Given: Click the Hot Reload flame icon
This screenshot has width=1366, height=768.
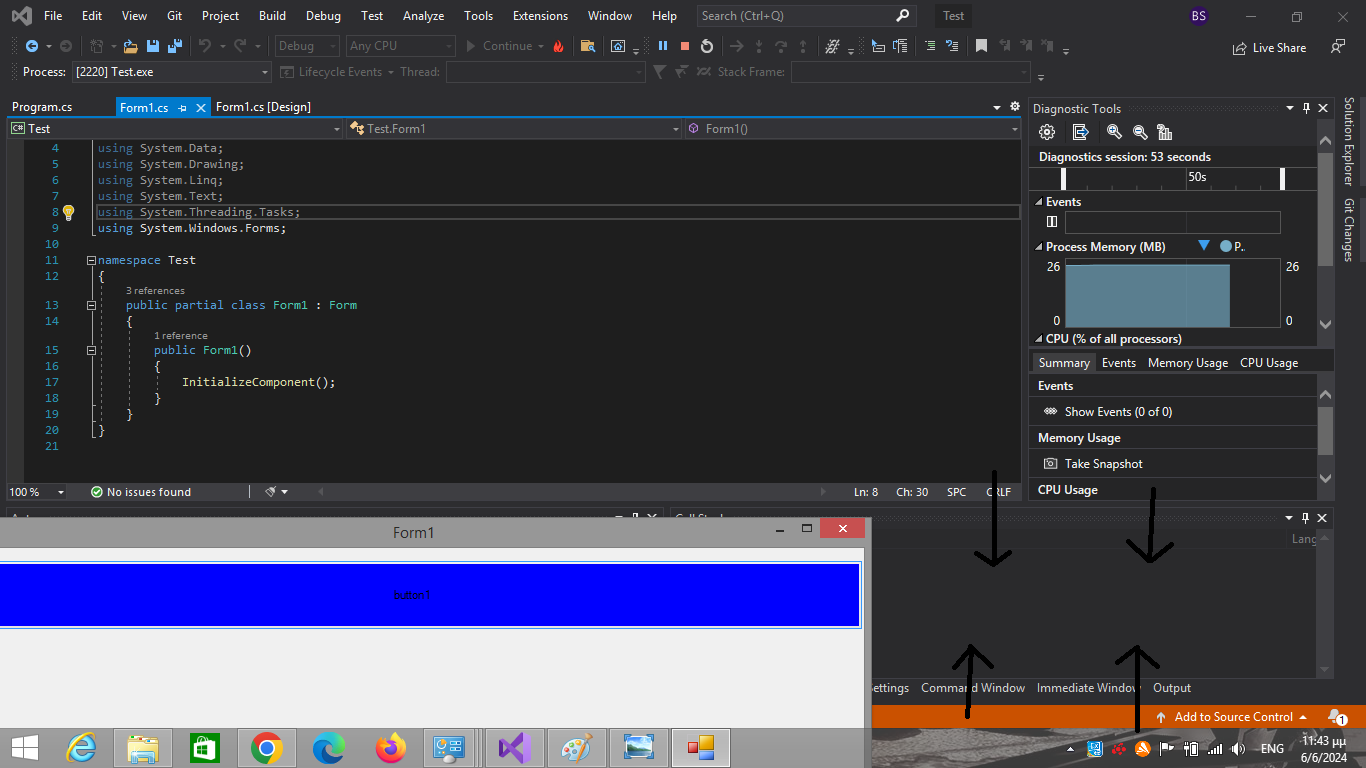Looking at the screenshot, I should [558, 46].
